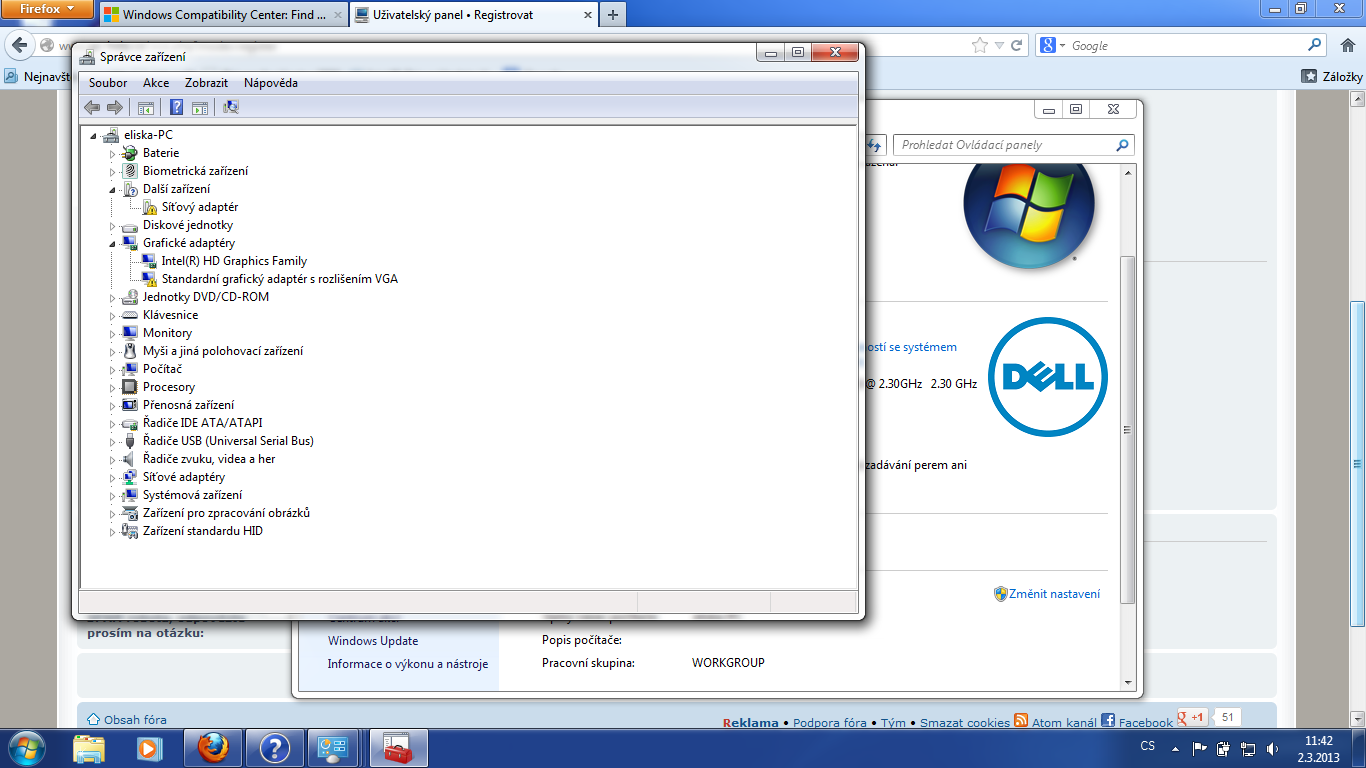Image resolution: width=1366 pixels, height=768 pixels.
Task: Select the Procesory chip icon
Action: click(x=129, y=387)
